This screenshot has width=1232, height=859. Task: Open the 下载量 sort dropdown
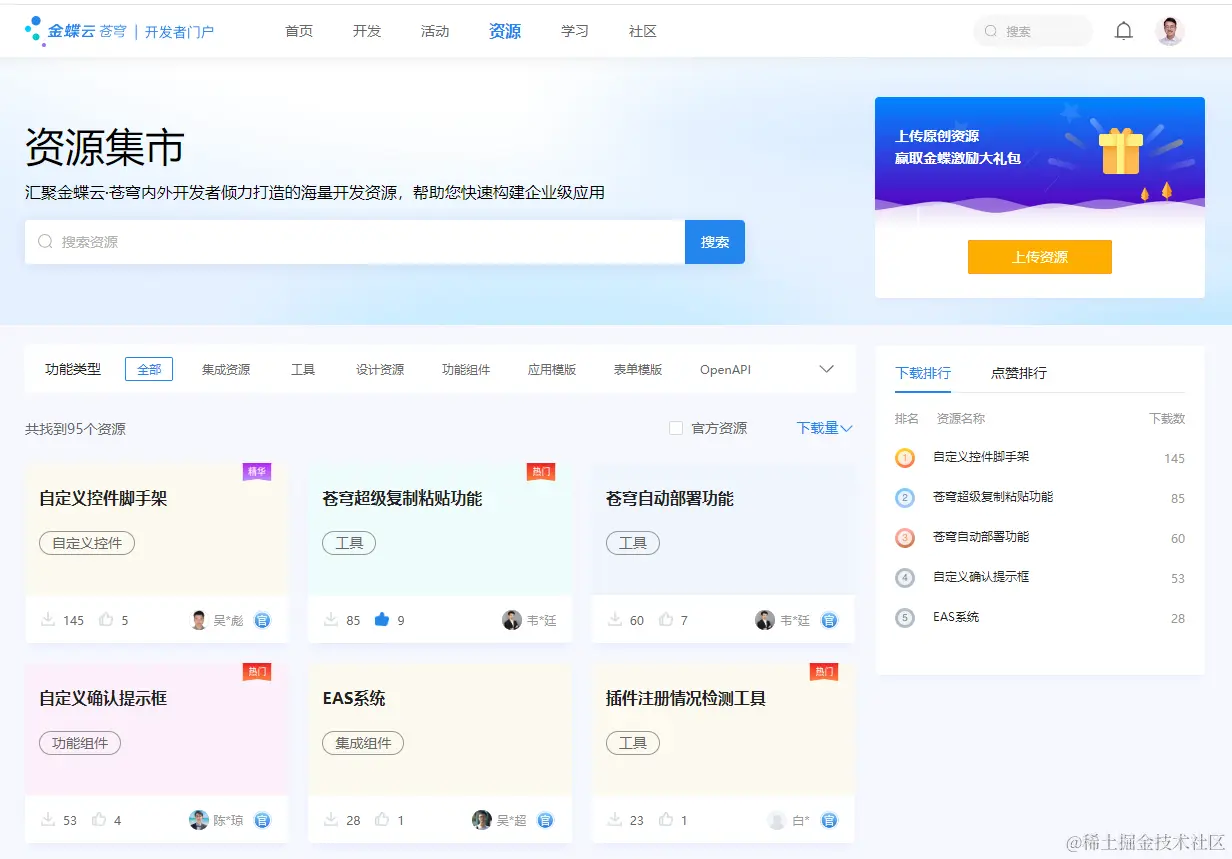coord(822,428)
